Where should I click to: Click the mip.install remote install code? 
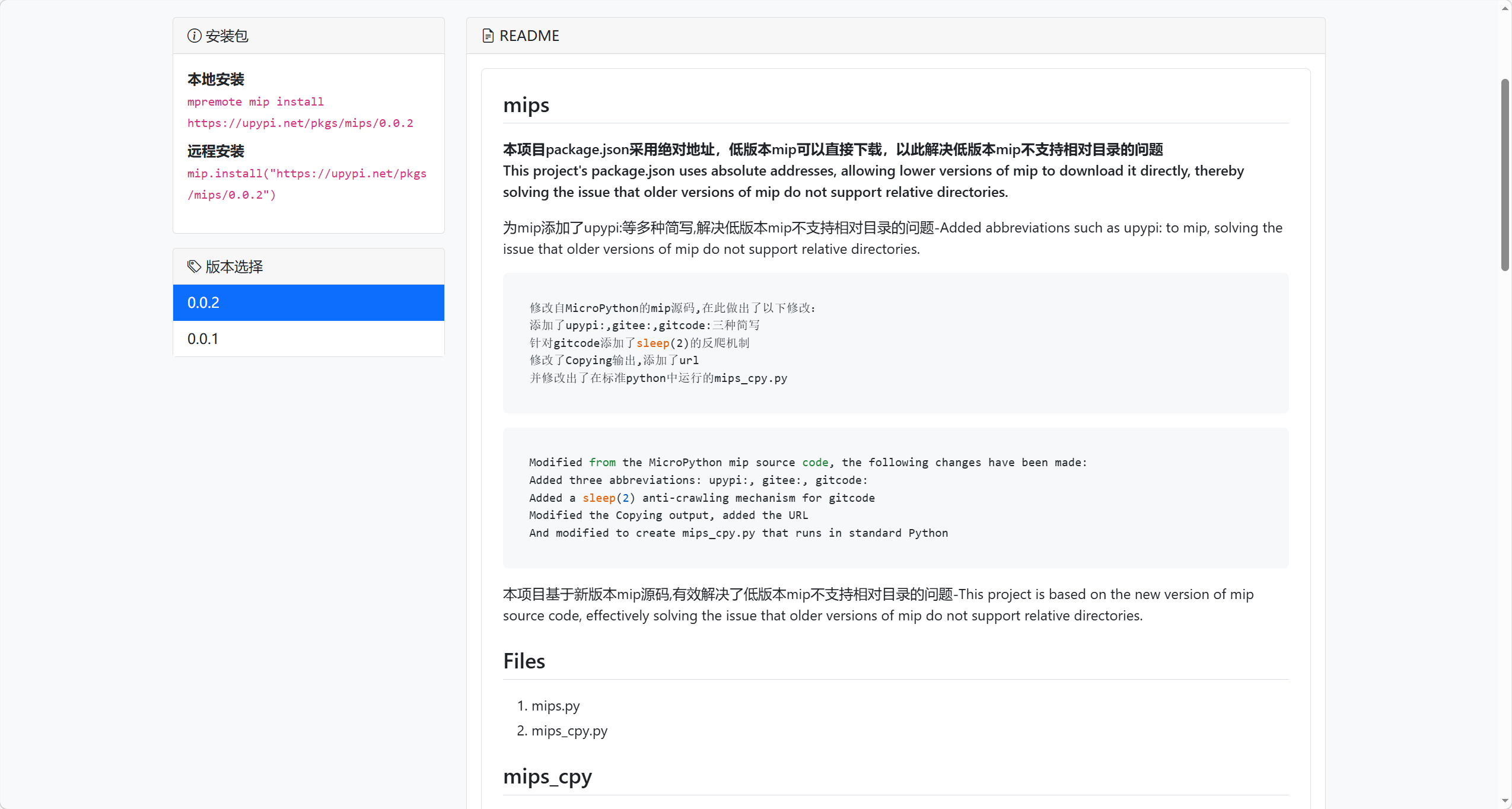[x=307, y=174]
